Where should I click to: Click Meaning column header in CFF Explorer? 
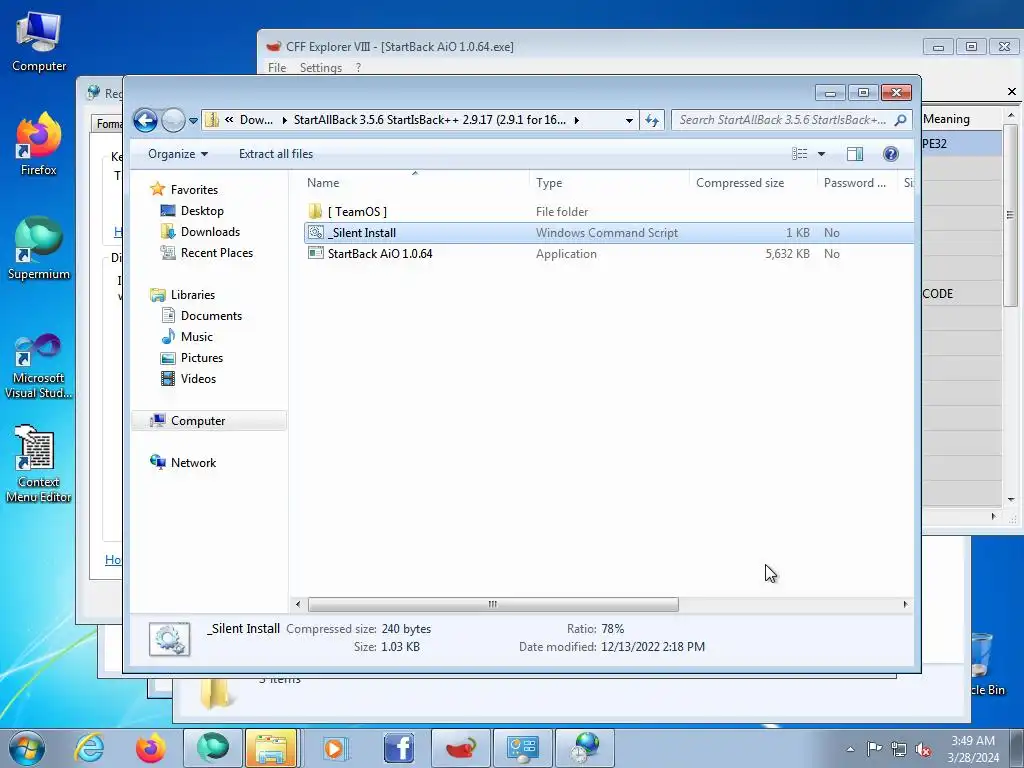pos(961,119)
